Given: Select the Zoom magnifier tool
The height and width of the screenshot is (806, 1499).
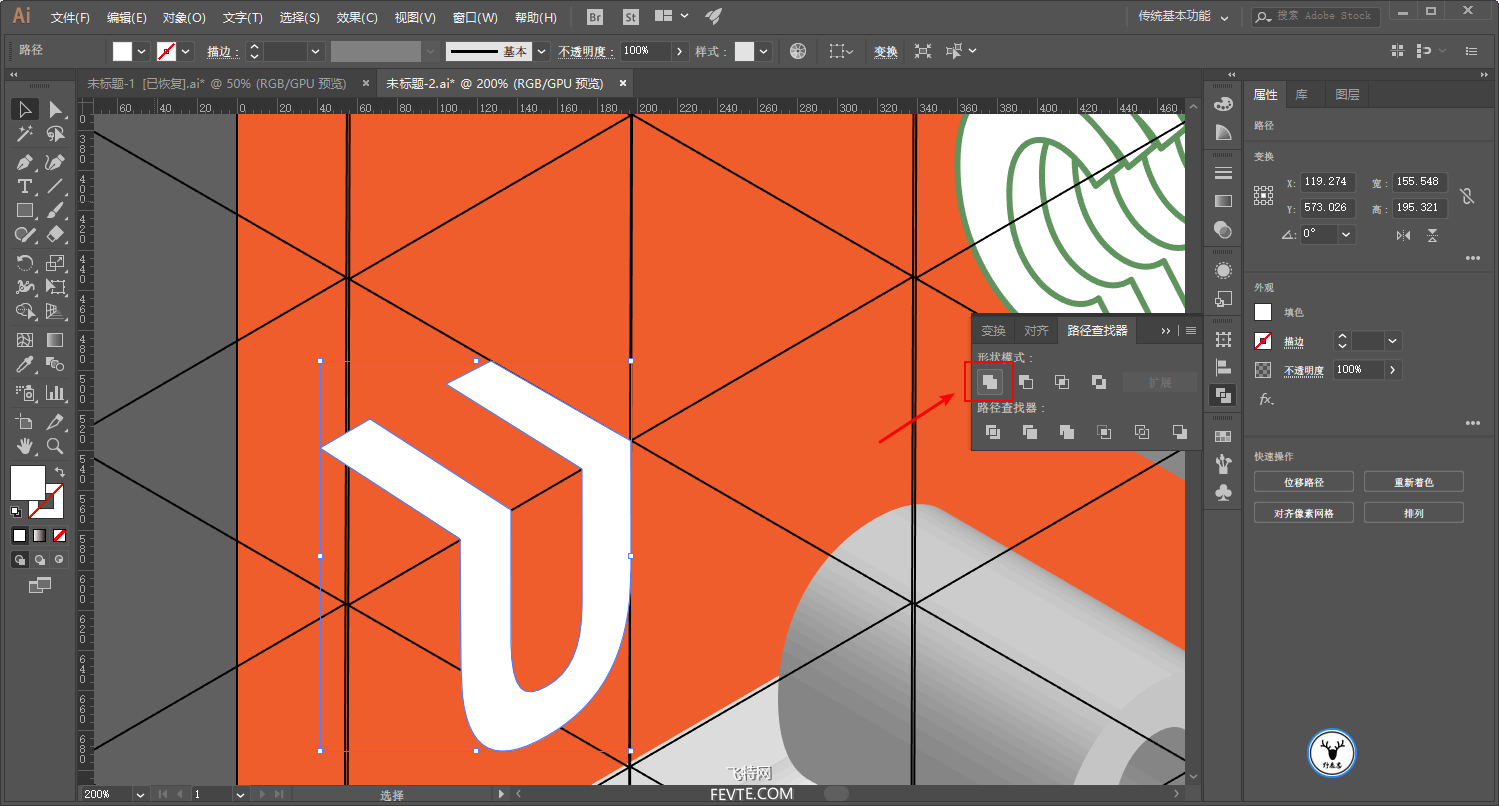Looking at the screenshot, I should (55, 446).
